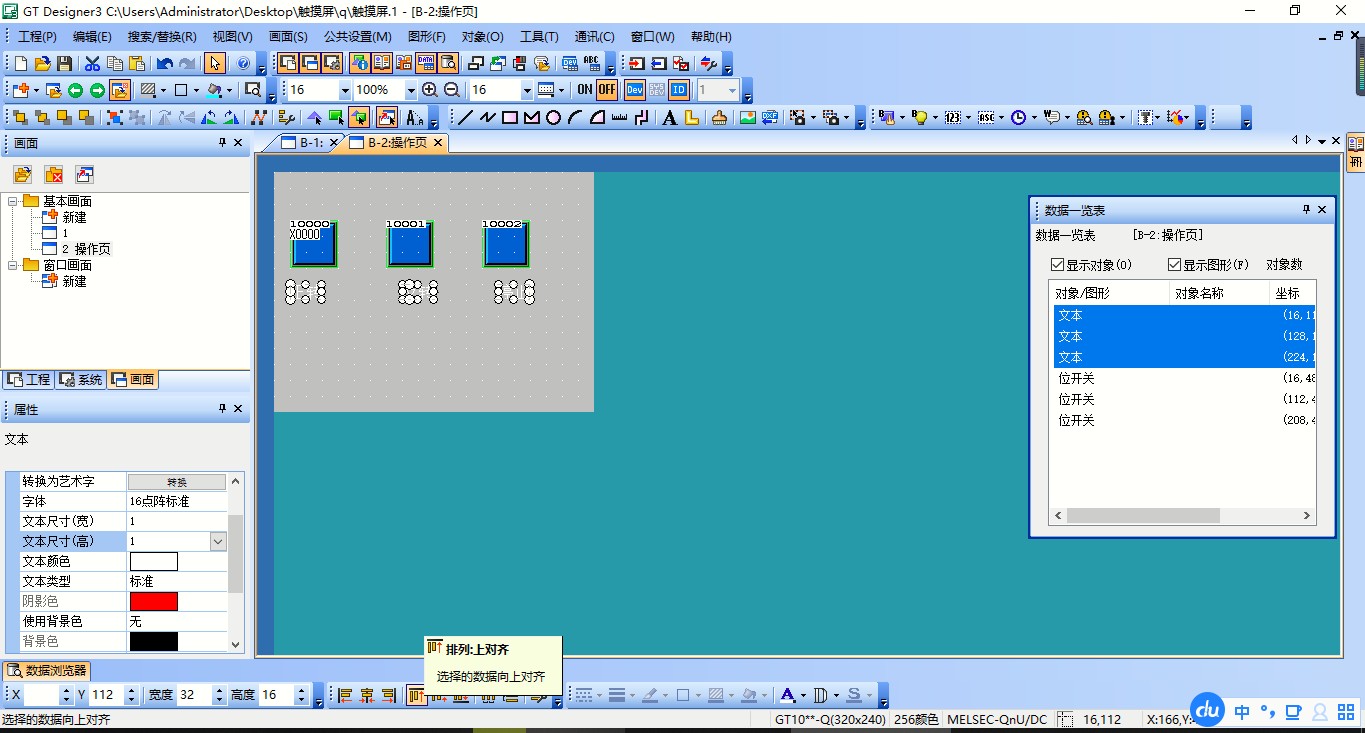Open the lamp object dropdown arrow
Viewport: 1365px width, 733px height.
coord(935,117)
